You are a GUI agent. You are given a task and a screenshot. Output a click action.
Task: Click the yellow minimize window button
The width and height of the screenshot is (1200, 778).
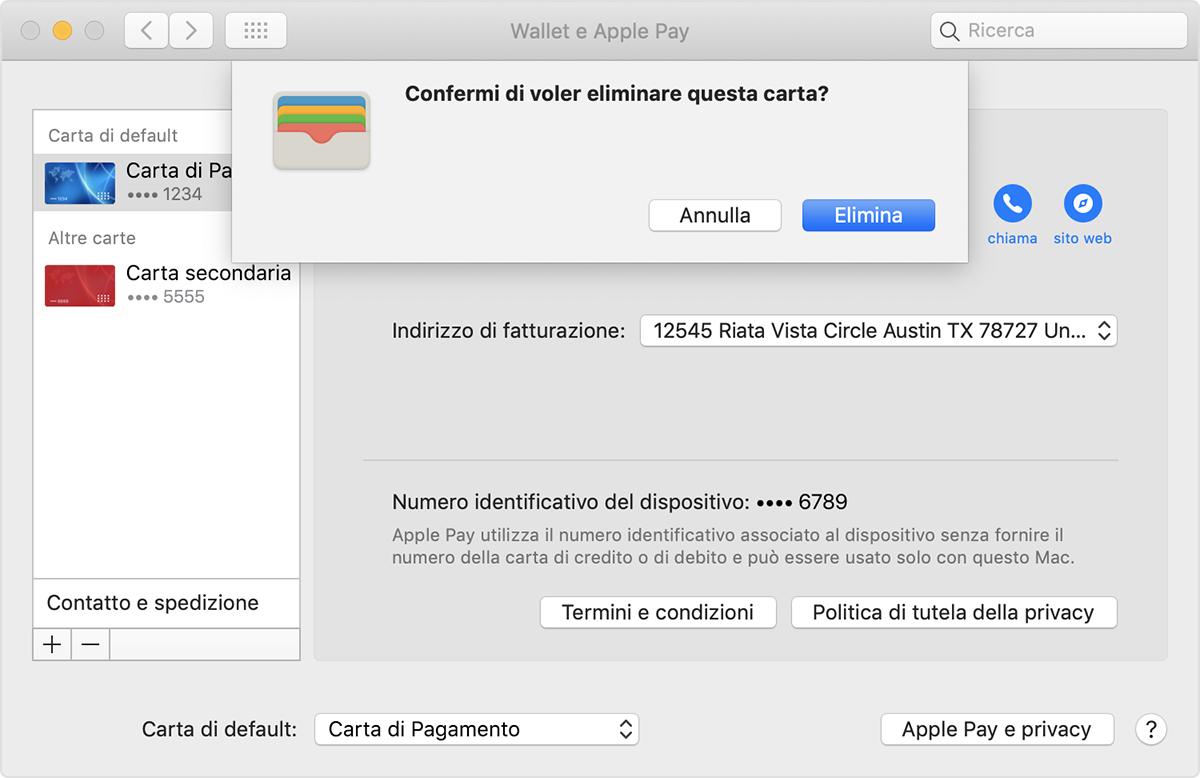pyautogui.click(x=62, y=31)
